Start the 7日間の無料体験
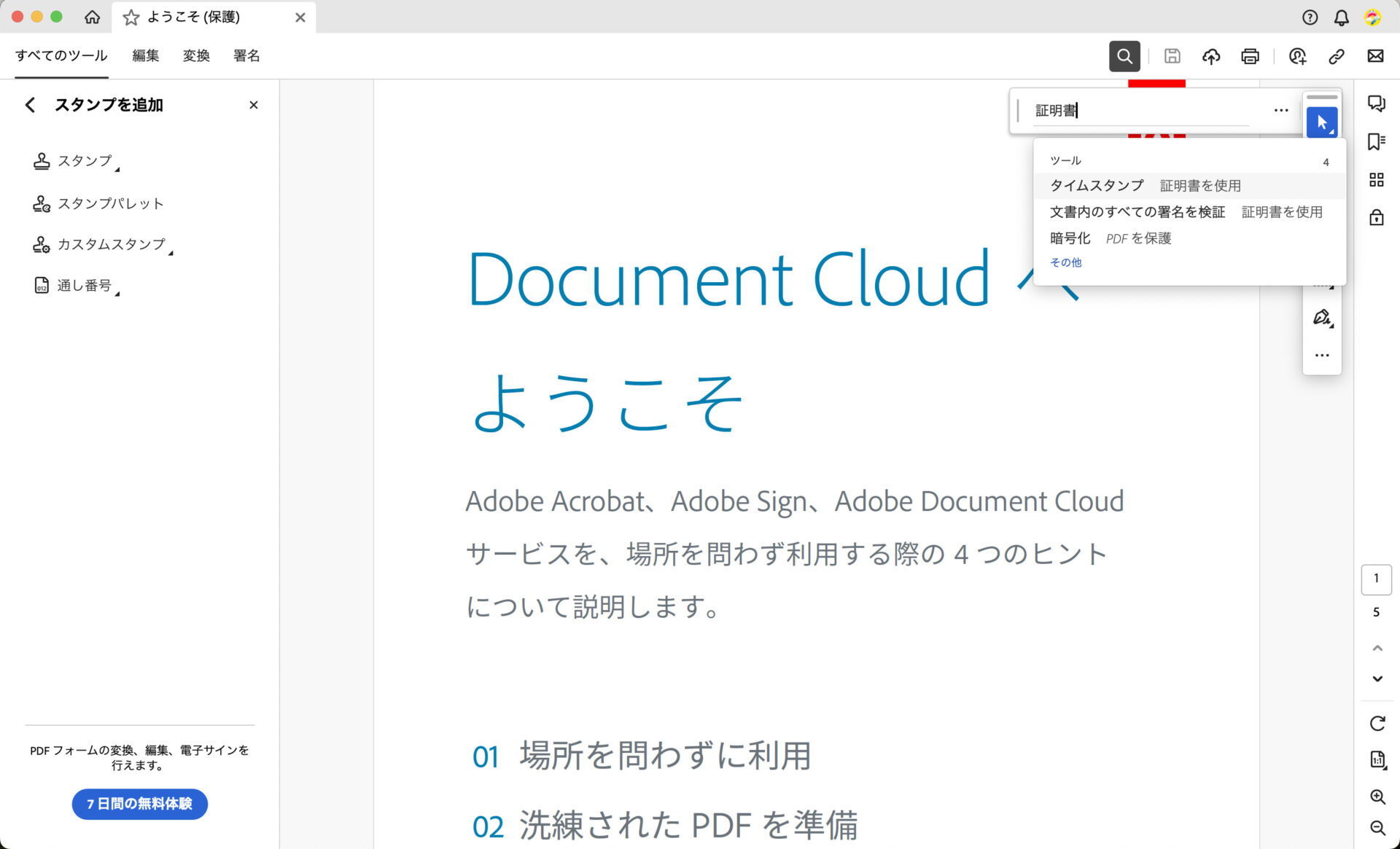The height and width of the screenshot is (849, 1400). [139, 803]
